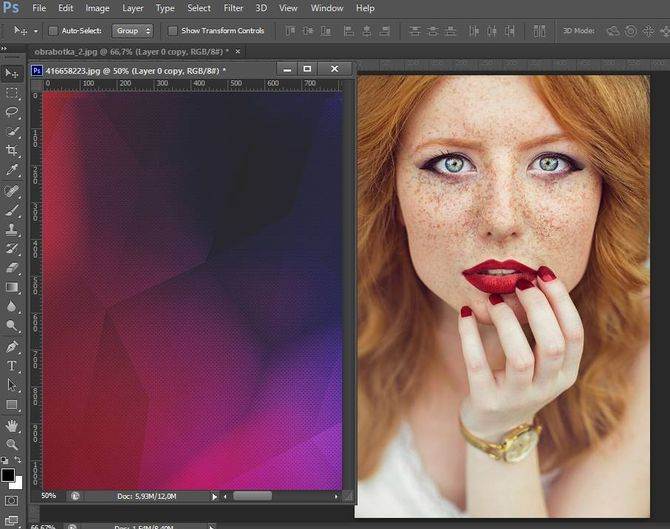
Task: Activate the Pen tool
Action: coord(12,346)
